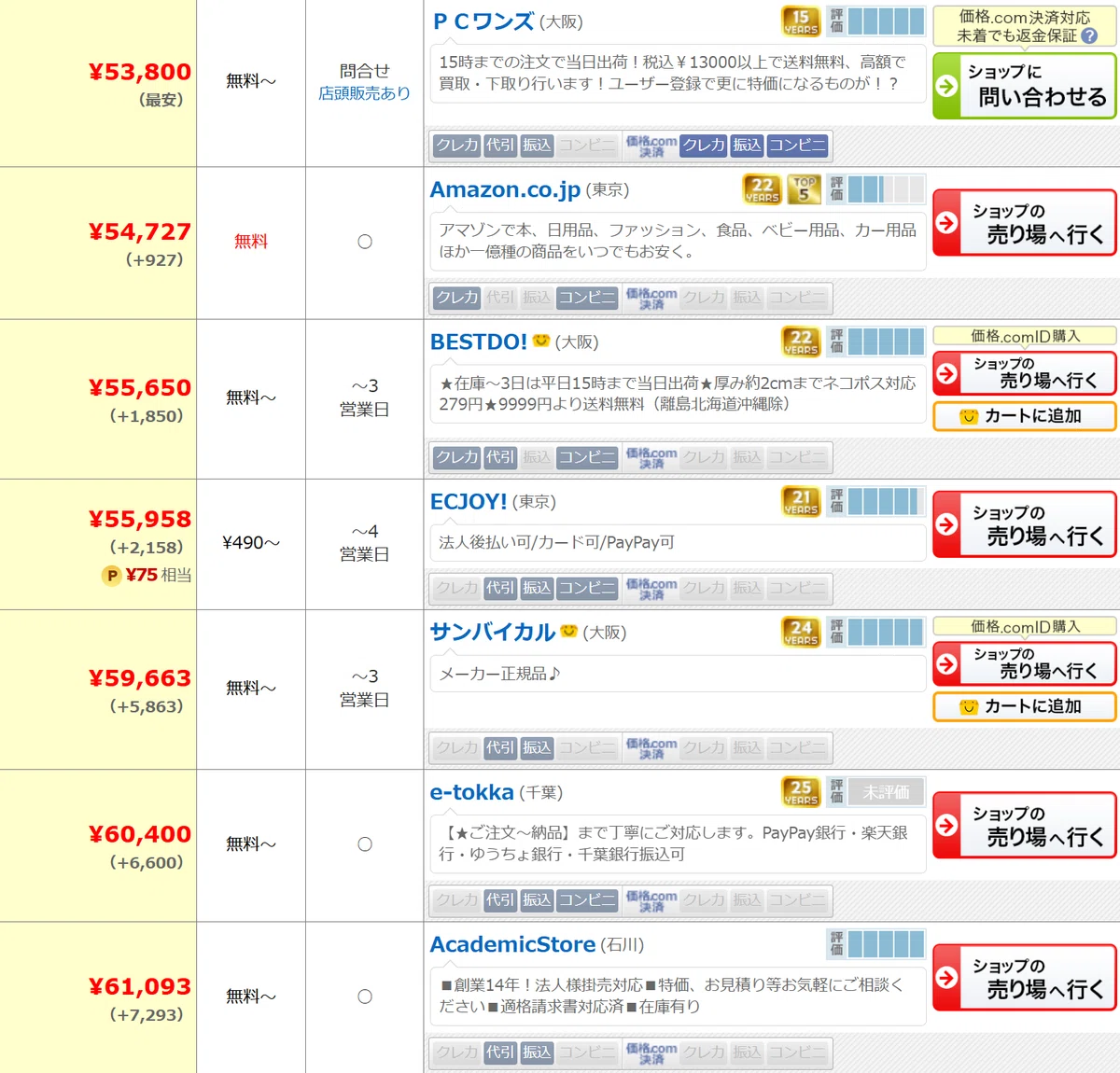Click the 24 YEARS badge for サンバイカル
This screenshot has height=1073, width=1120.
coord(801,633)
